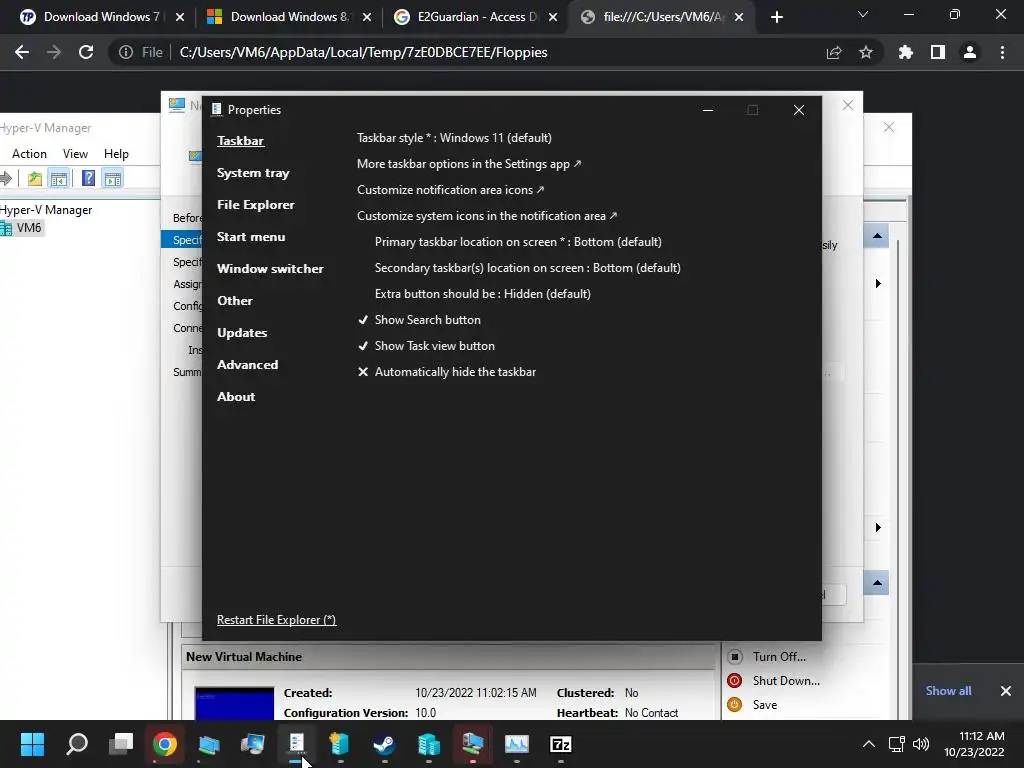Click share this page icon in address bar
1024x768 pixels.
(834, 52)
